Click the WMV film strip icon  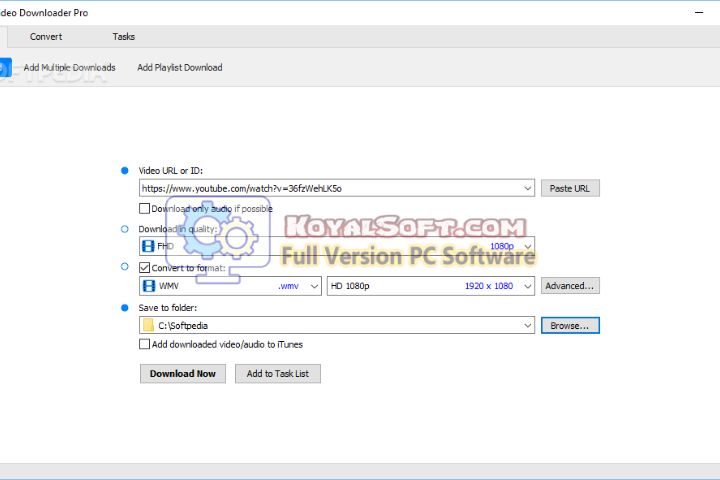[149, 286]
